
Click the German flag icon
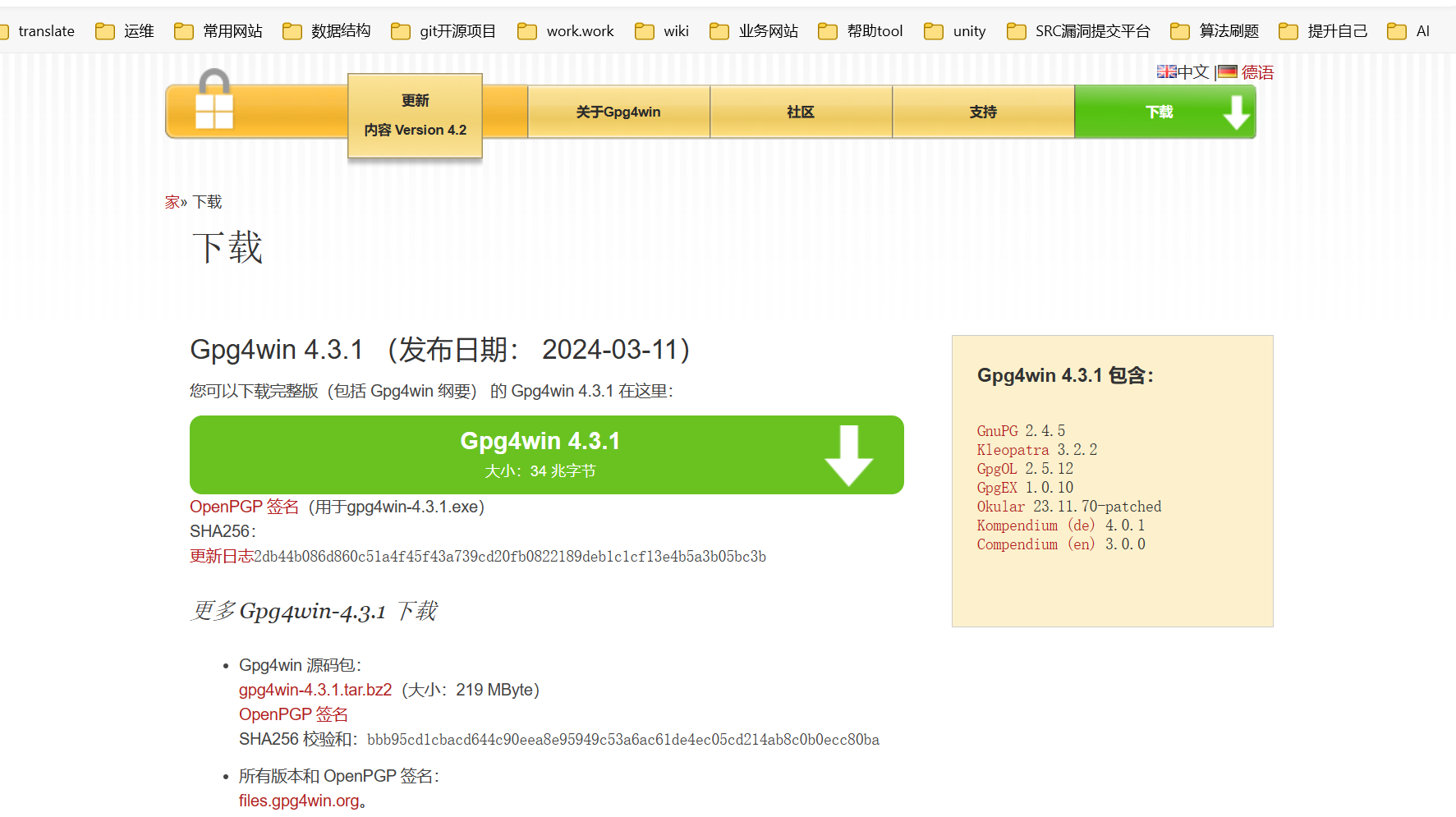pyautogui.click(x=1227, y=72)
